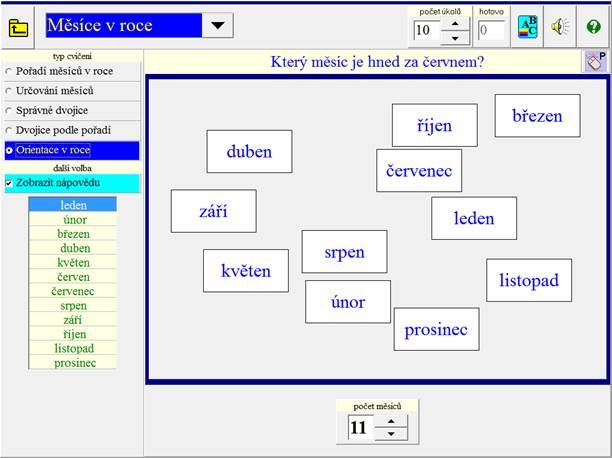
Task: Select the 'Pořadí měsíců v roce' radio option
Action: (x=9, y=72)
